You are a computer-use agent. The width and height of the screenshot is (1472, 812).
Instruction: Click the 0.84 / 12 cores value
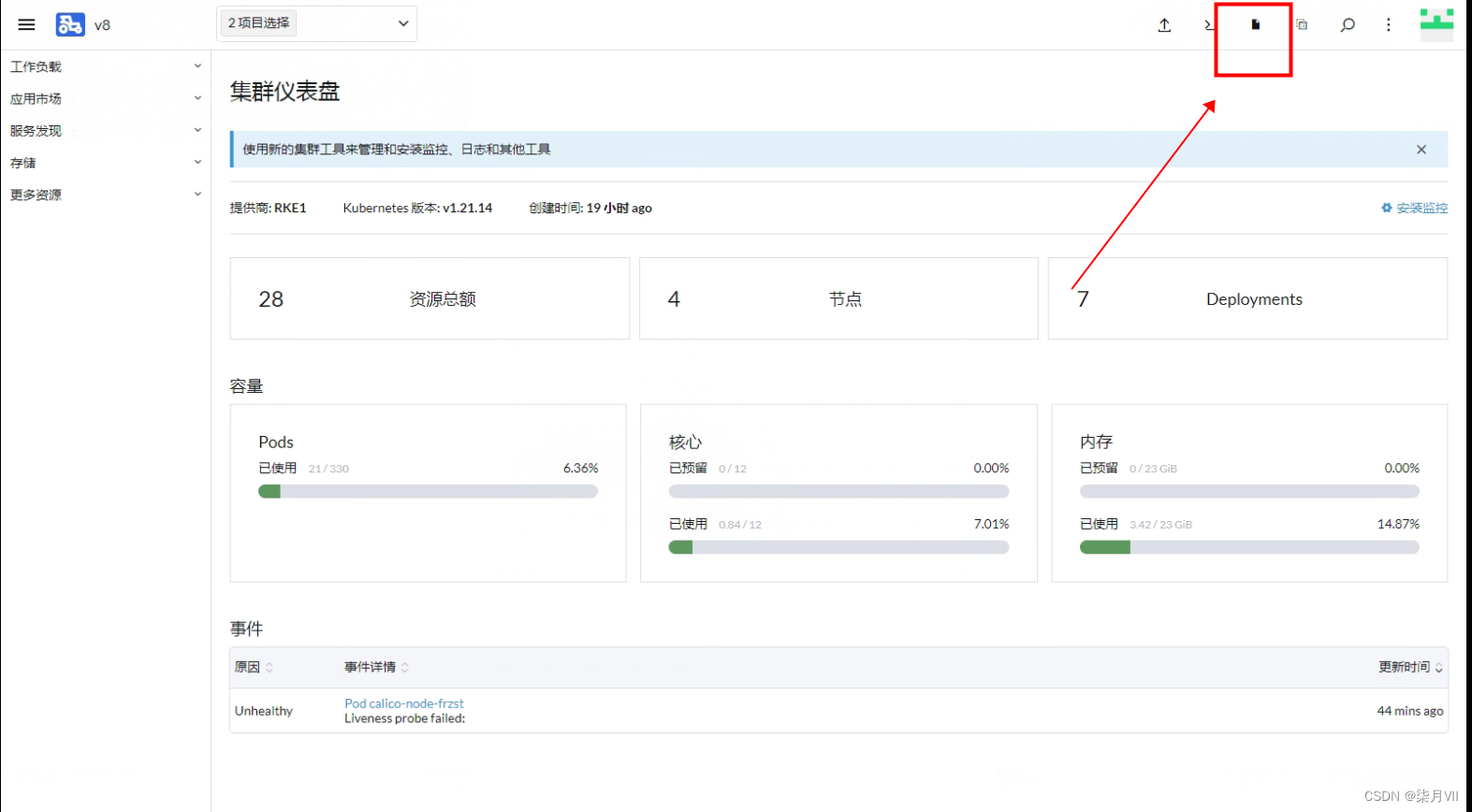[x=740, y=525]
